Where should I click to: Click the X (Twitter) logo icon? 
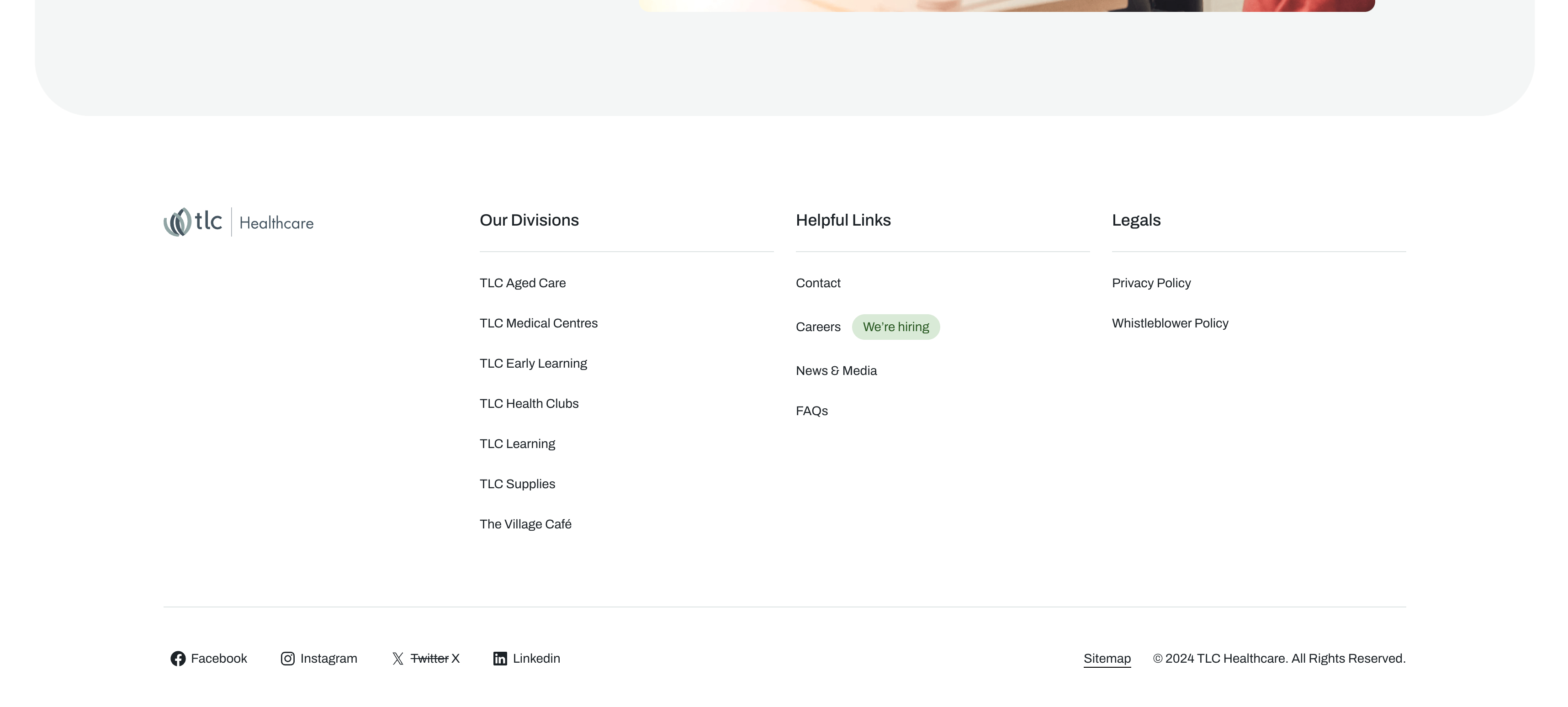pyautogui.click(x=397, y=659)
